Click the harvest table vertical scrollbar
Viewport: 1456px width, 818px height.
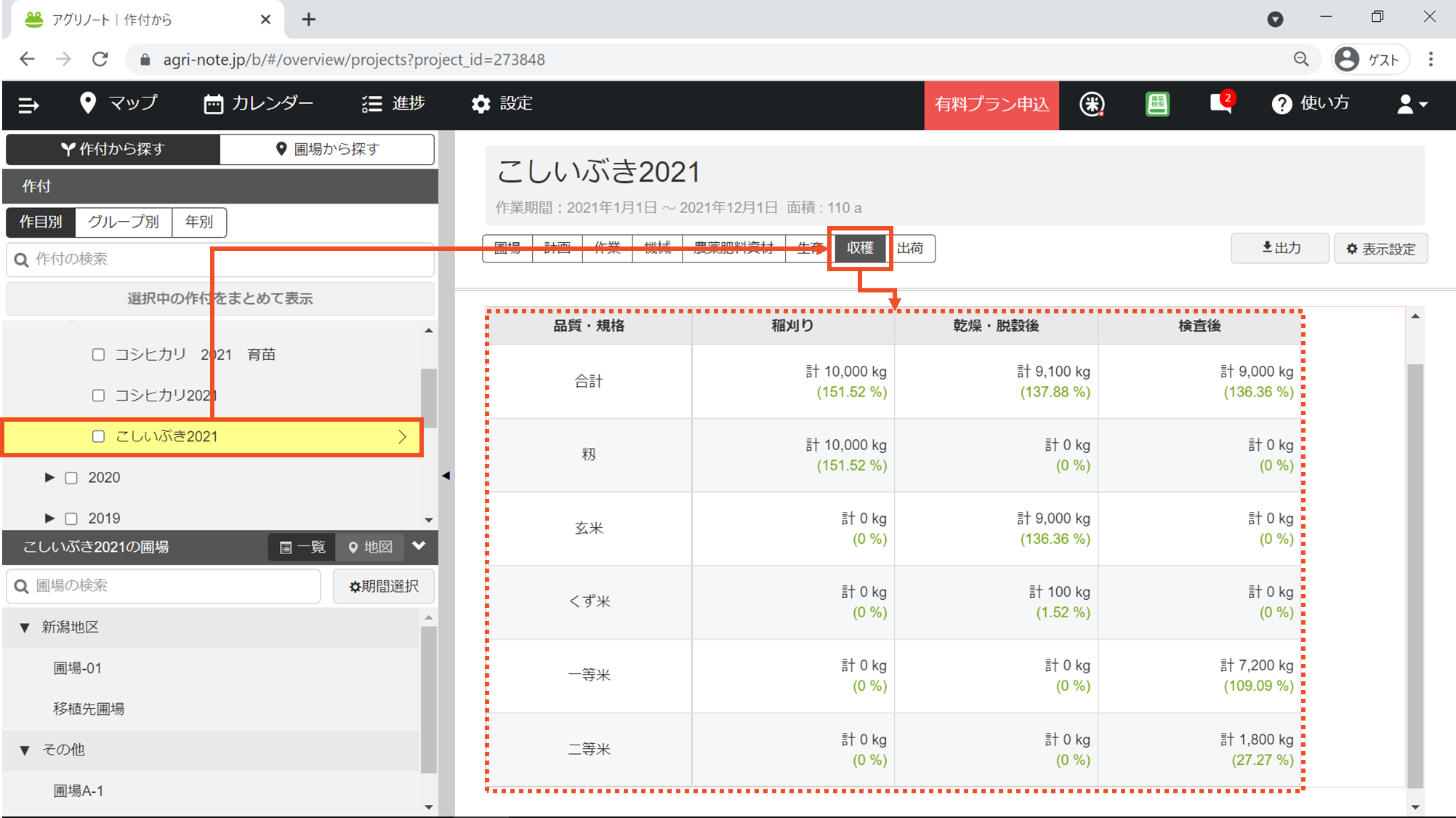coord(1415,574)
